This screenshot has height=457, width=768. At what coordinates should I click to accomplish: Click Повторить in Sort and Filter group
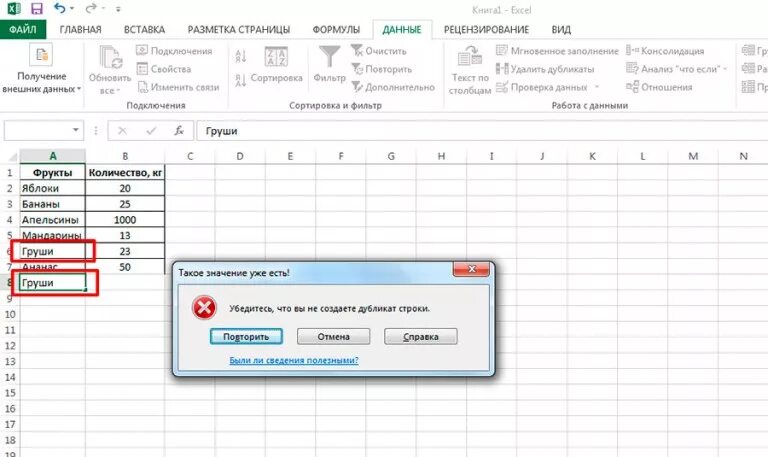point(382,69)
